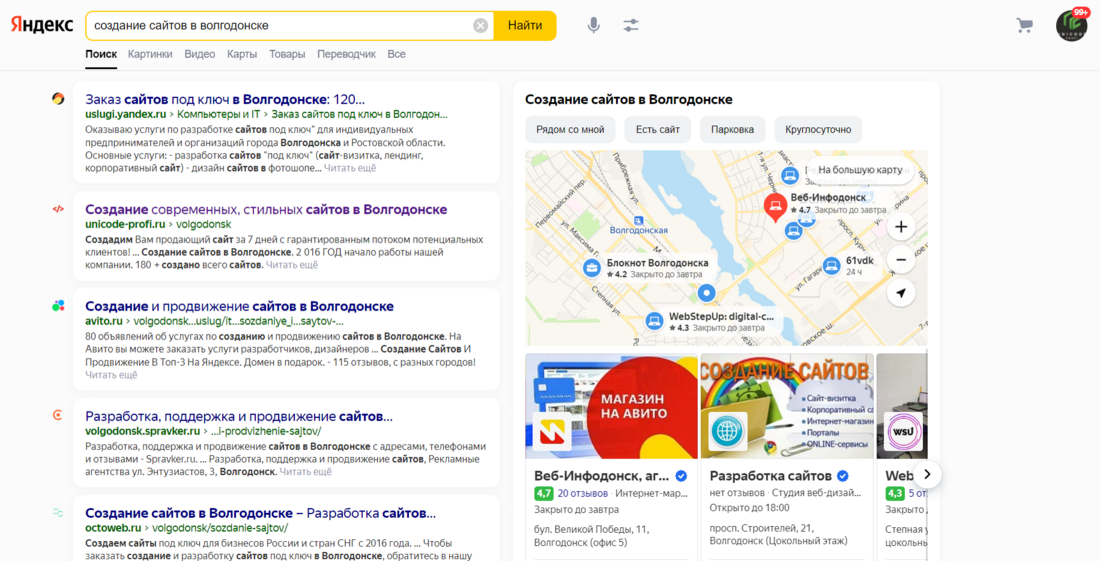The width and height of the screenshot is (1100, 561).
Task: Click the Yandex logo
Action: click(x=42, y=25)
